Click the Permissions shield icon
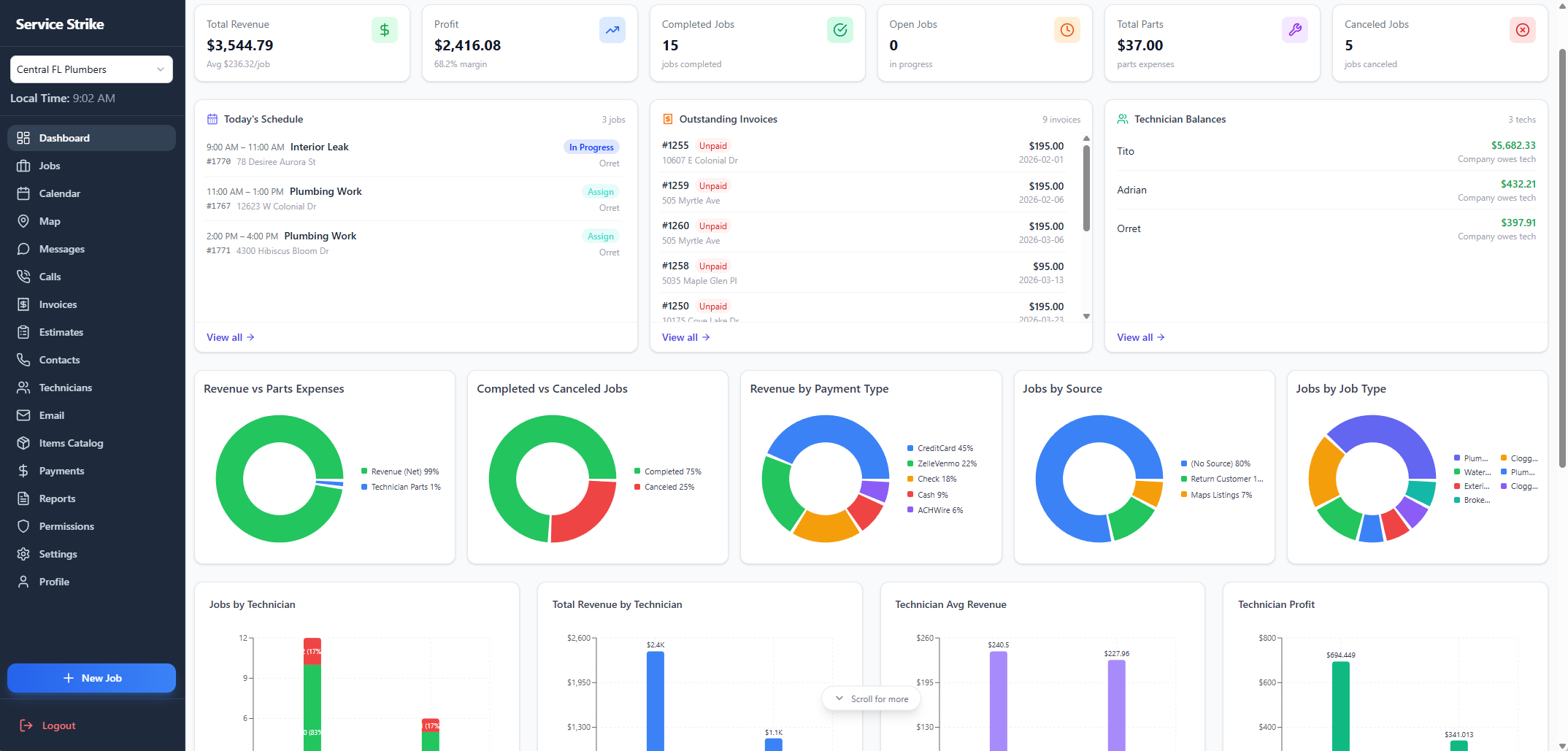This screenshot has width=1568, height=751. pos(23,526)
